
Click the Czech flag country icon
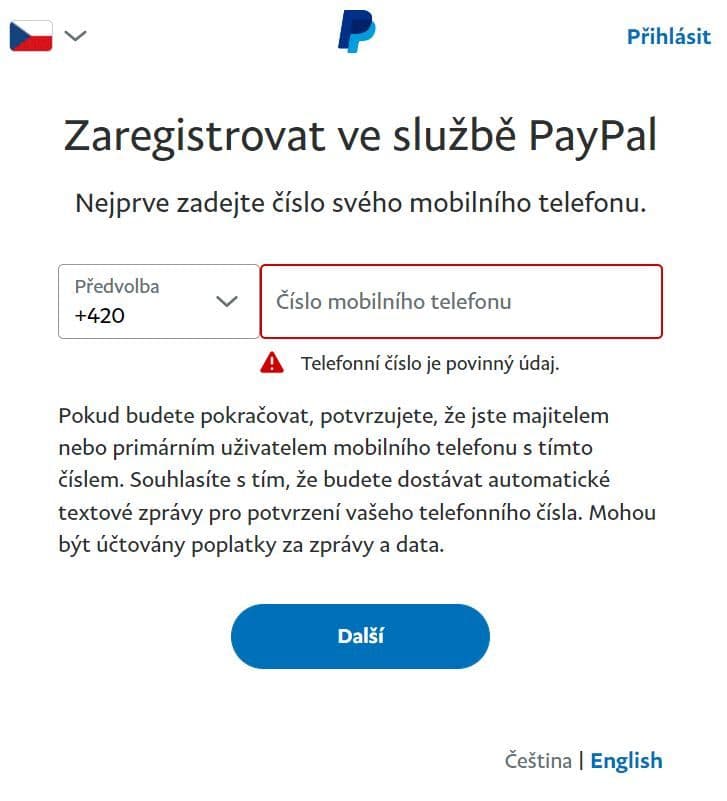tap(31, 36)
